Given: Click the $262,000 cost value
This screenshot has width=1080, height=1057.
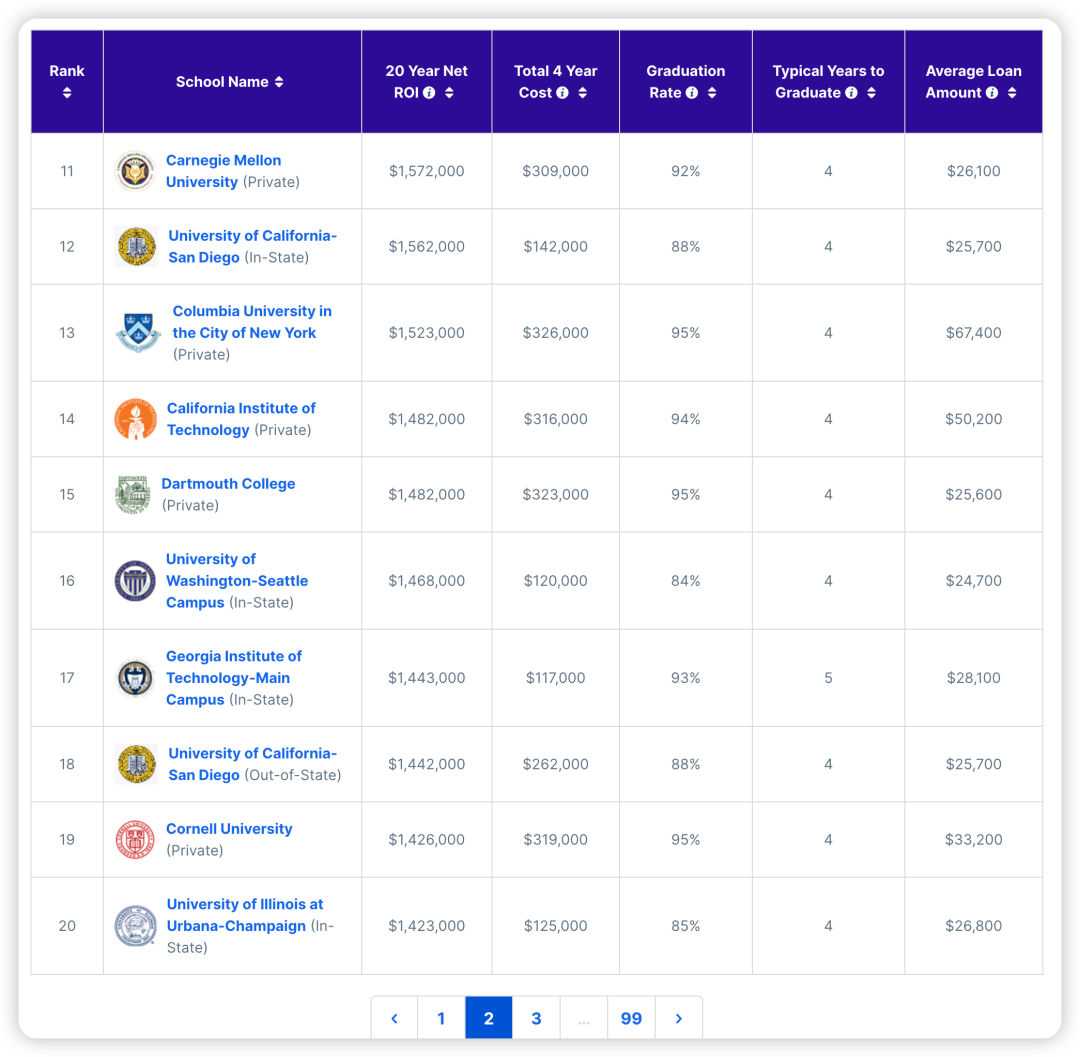Looking at the screenshot, I should pos(556,764).
